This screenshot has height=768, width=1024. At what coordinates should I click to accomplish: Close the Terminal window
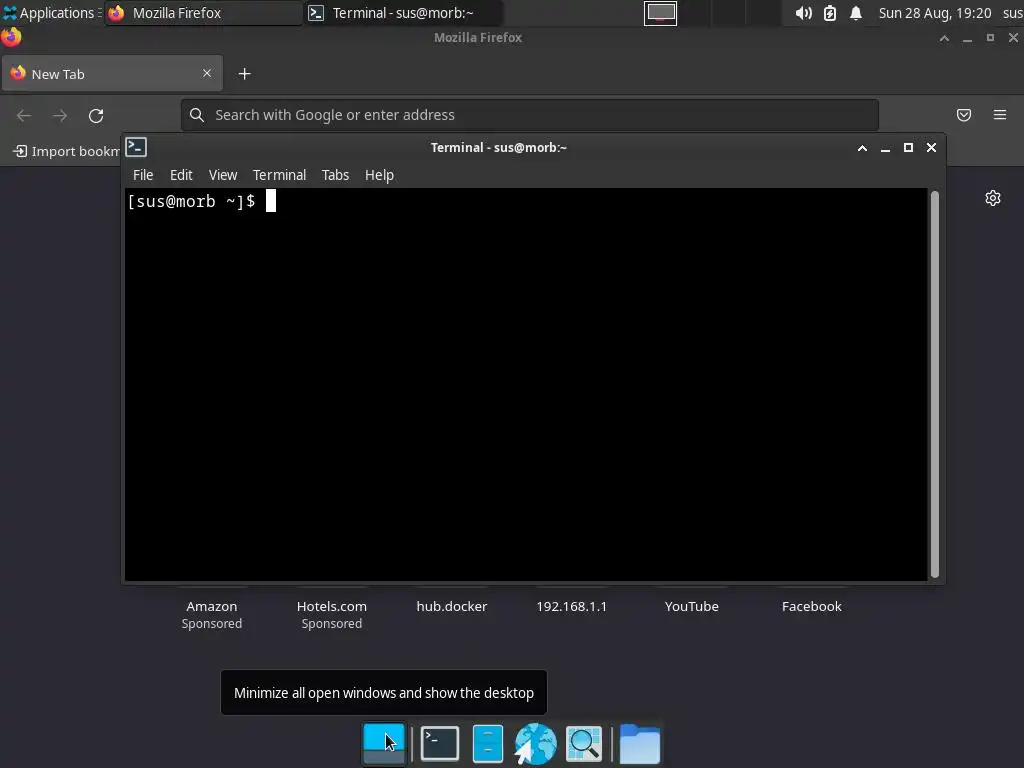pyautogui.click(x=931, y=148)
